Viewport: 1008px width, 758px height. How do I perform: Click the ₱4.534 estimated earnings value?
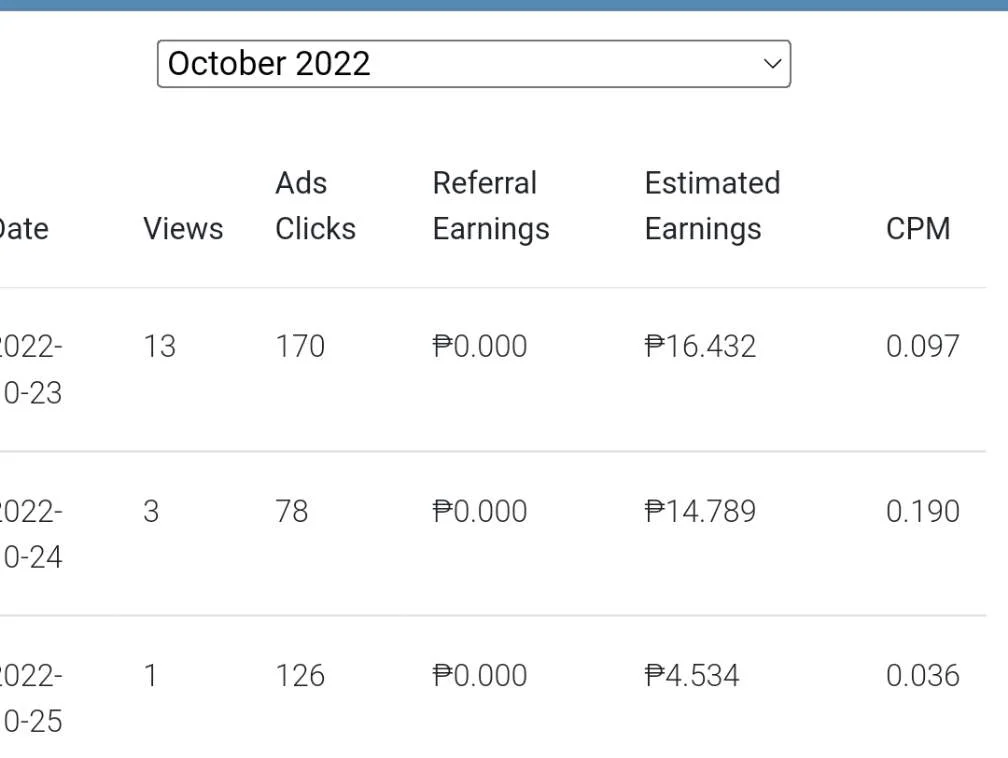click(692, 676)
